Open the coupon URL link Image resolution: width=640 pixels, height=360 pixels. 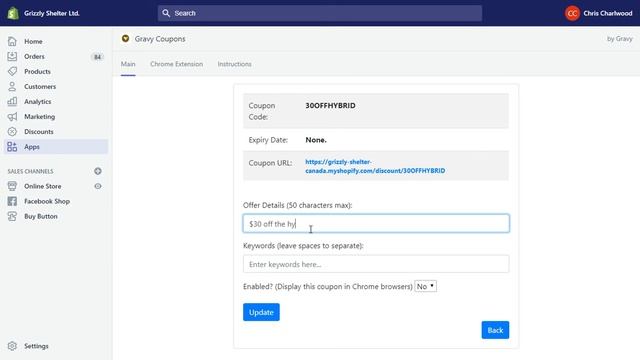point(375,166)
